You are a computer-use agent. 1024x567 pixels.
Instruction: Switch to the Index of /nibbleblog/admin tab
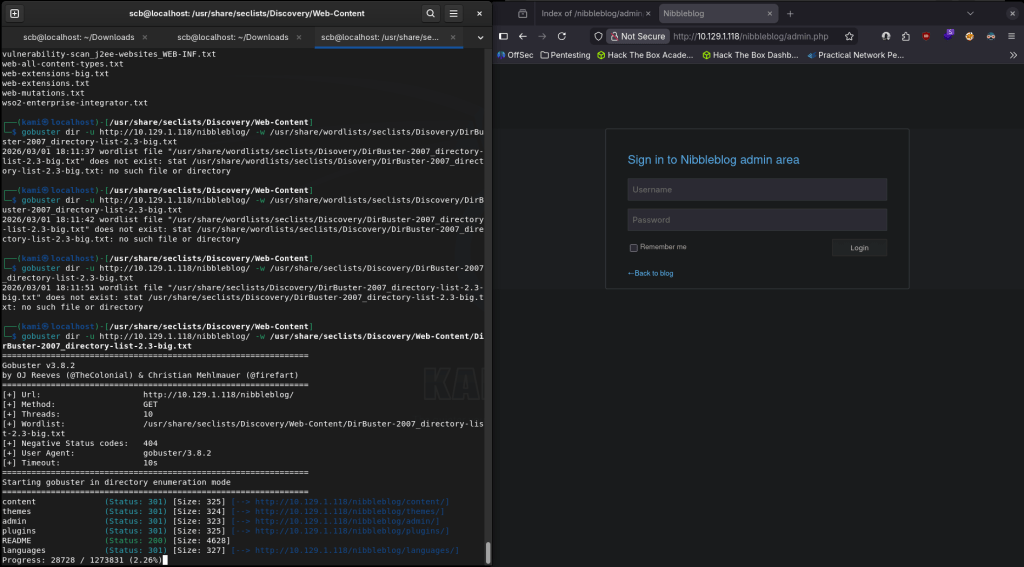point(591,13)
